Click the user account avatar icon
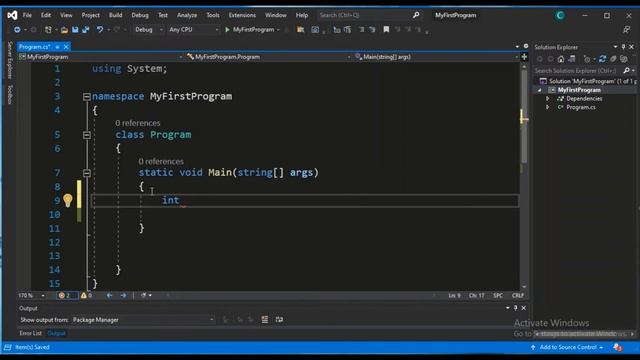 click(x=560, y=16)
